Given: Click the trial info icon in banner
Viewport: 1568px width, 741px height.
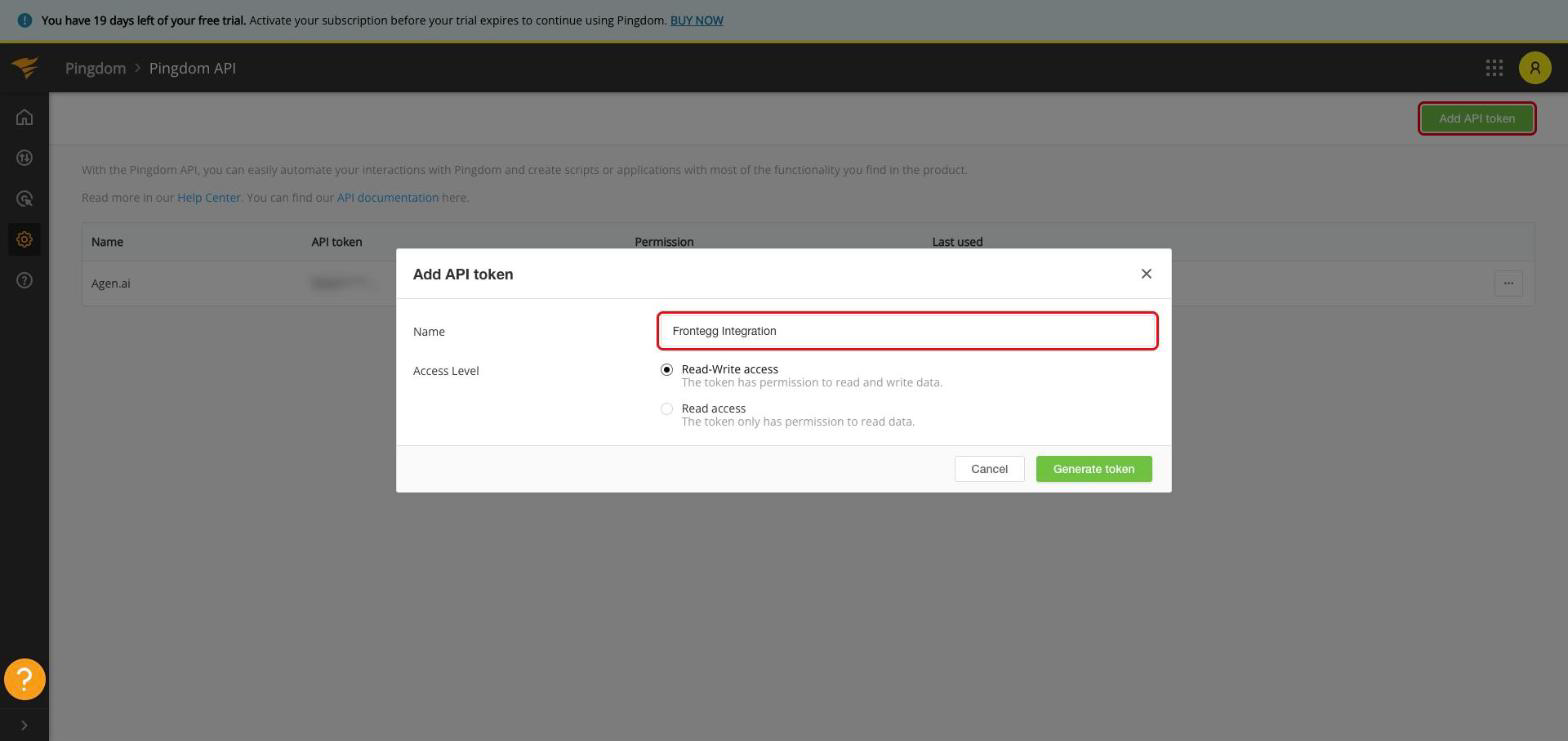Looking at the screenshot, I should pos(24,20).
